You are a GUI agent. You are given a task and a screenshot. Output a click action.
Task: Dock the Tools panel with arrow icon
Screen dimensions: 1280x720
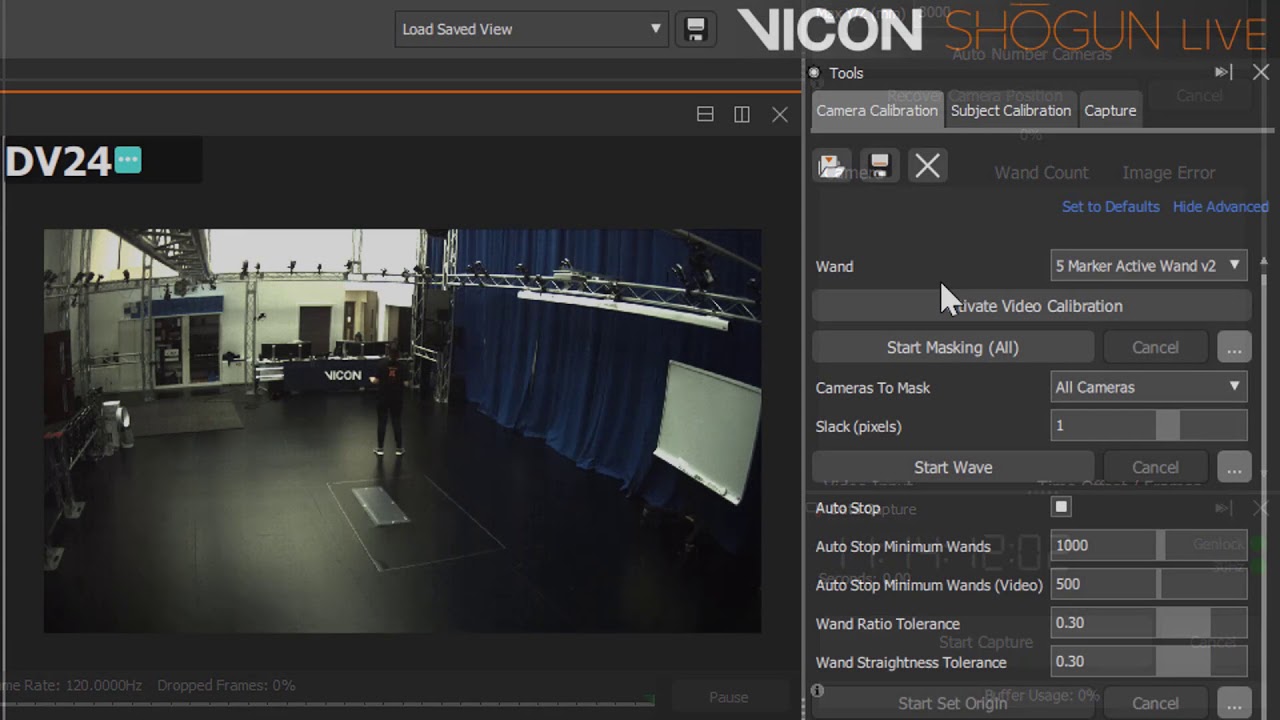(1224, 72)
